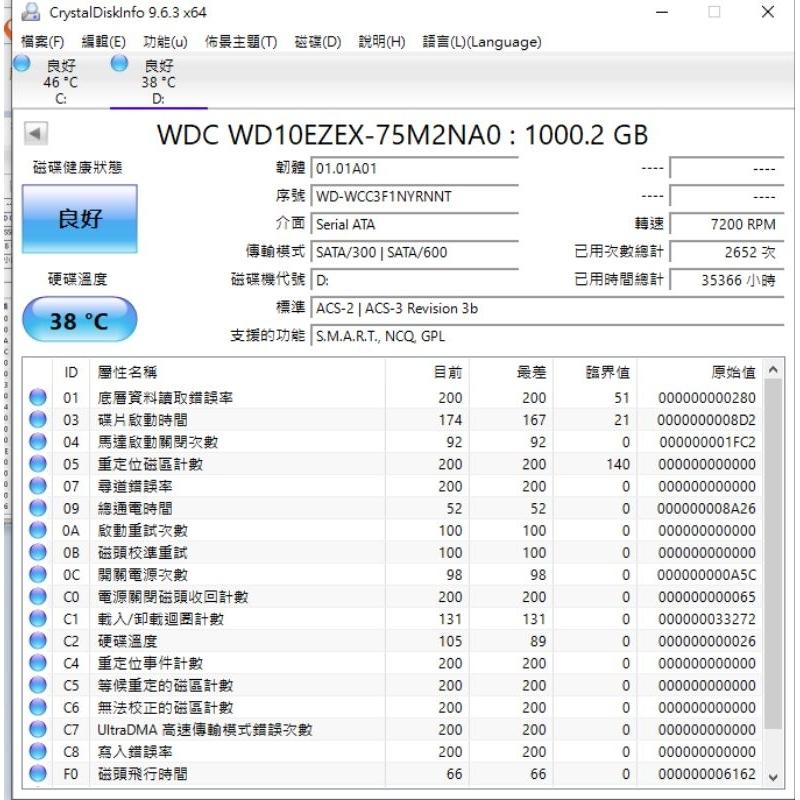Click status circle for attribute C2
The height and width of the screenshot is (800, 800).
pos(38,640)
